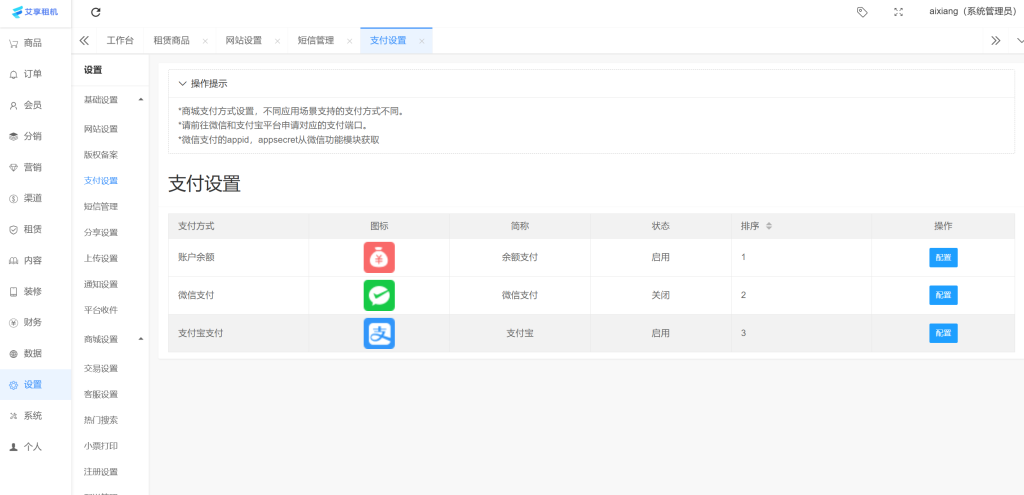Open the 会员 sidebar menu
The image size is (1024, 495).
35,105
